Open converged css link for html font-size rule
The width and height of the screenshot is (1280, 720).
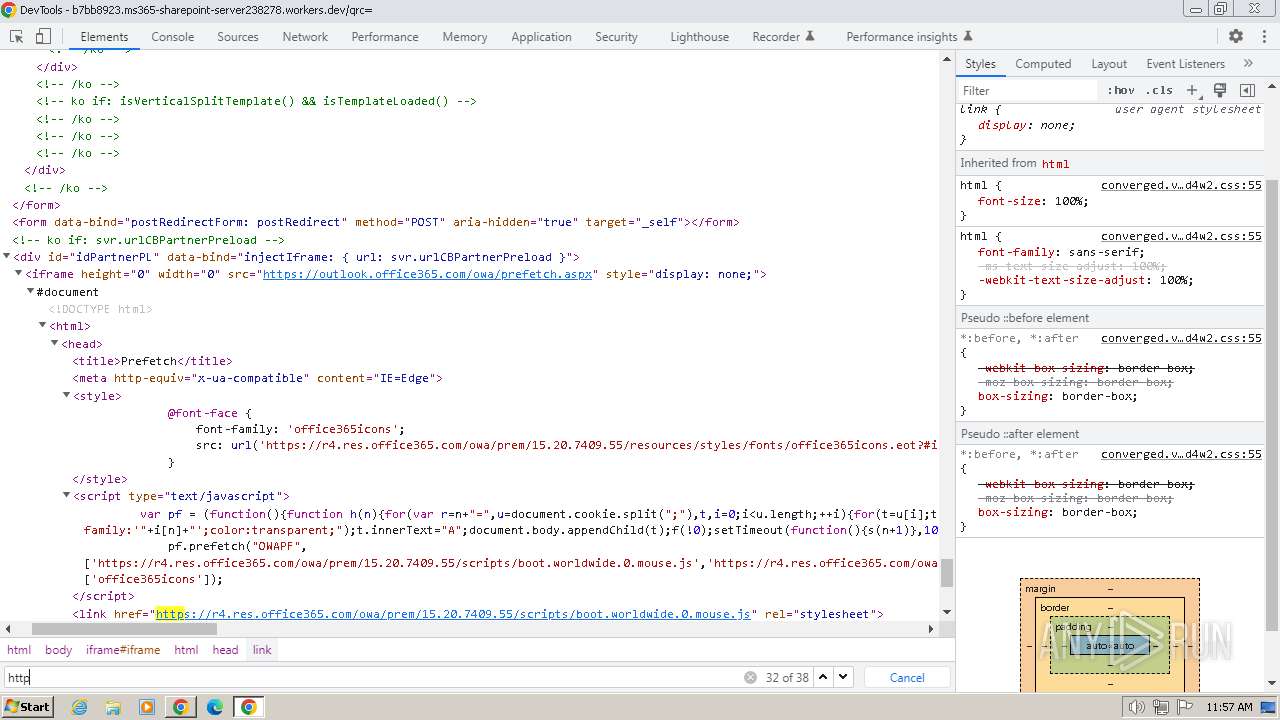click(x=1181, y=185)
